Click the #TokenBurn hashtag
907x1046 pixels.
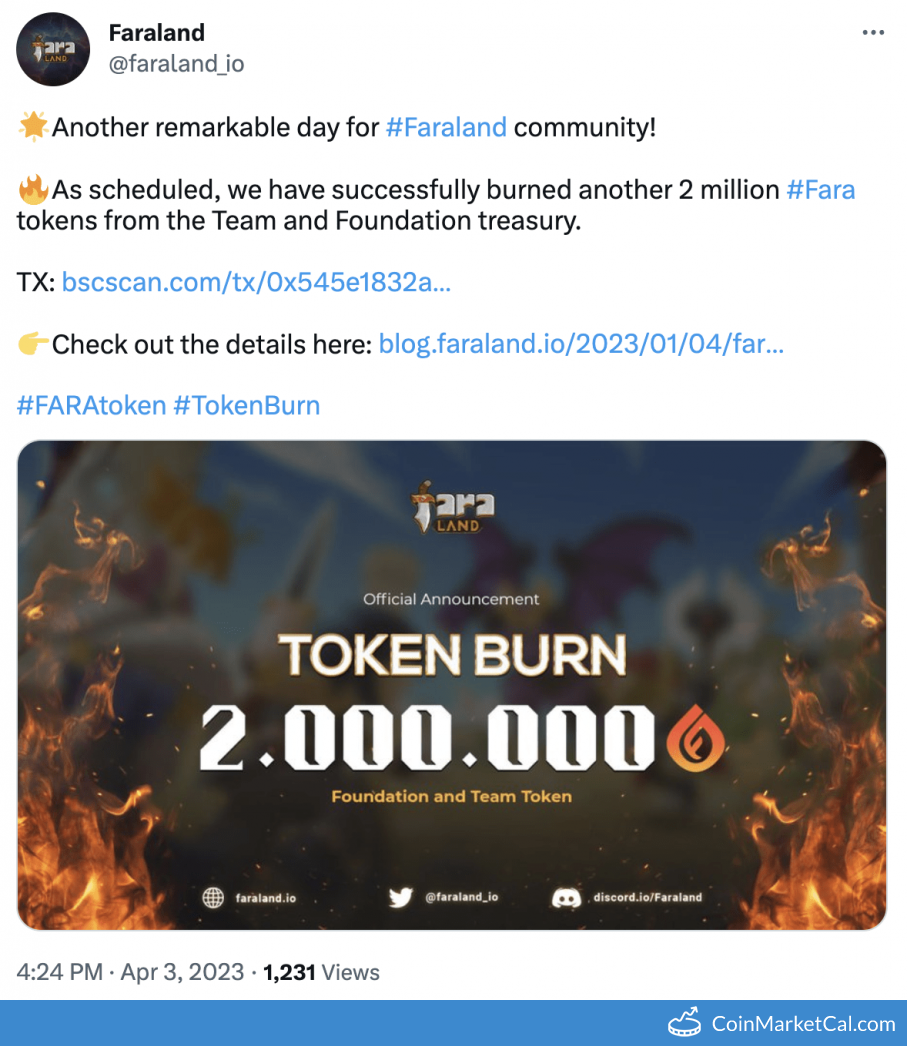[246, 406]
